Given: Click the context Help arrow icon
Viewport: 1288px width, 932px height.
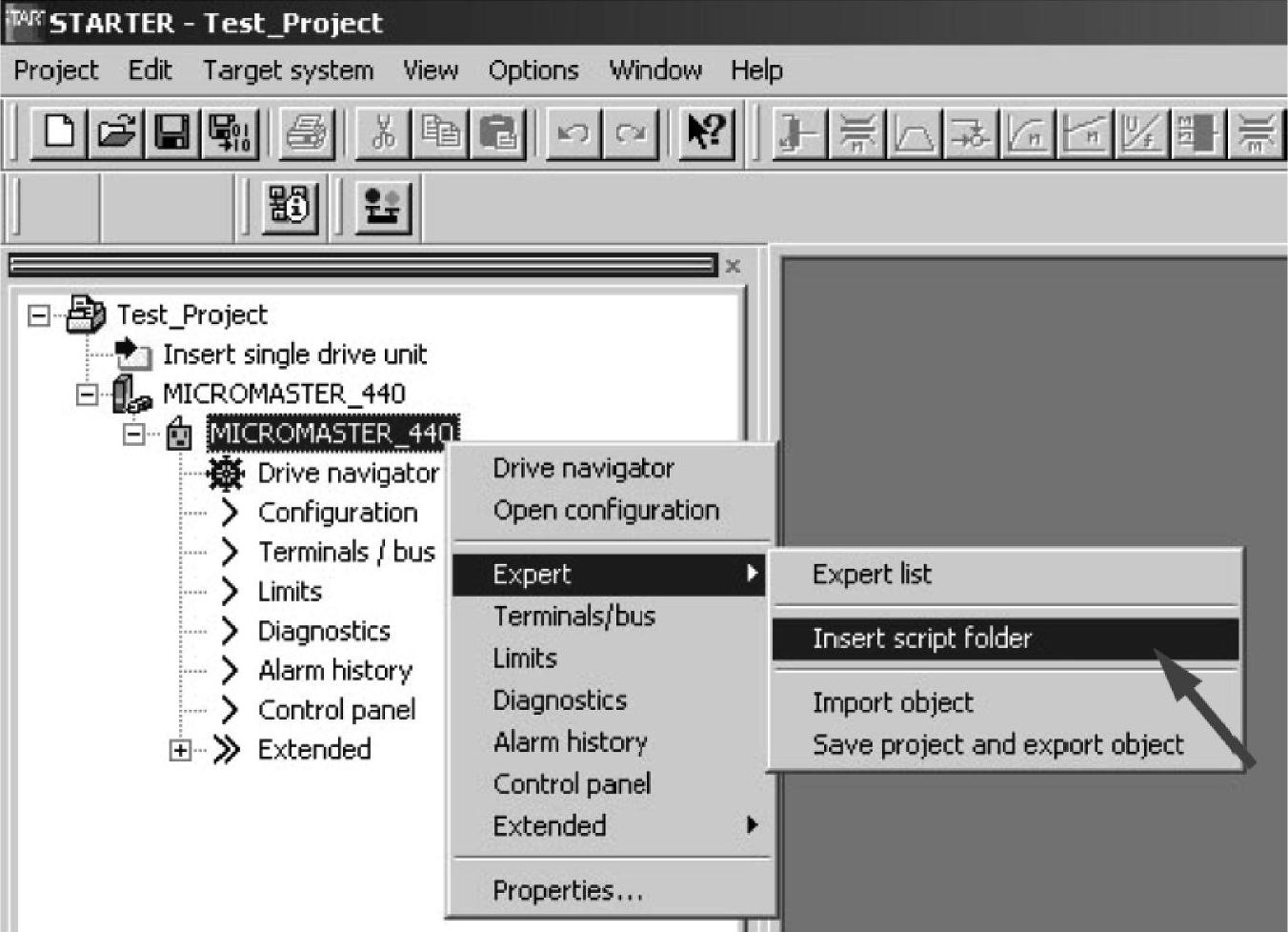Looking at the screenshot, I should [707, 132].
